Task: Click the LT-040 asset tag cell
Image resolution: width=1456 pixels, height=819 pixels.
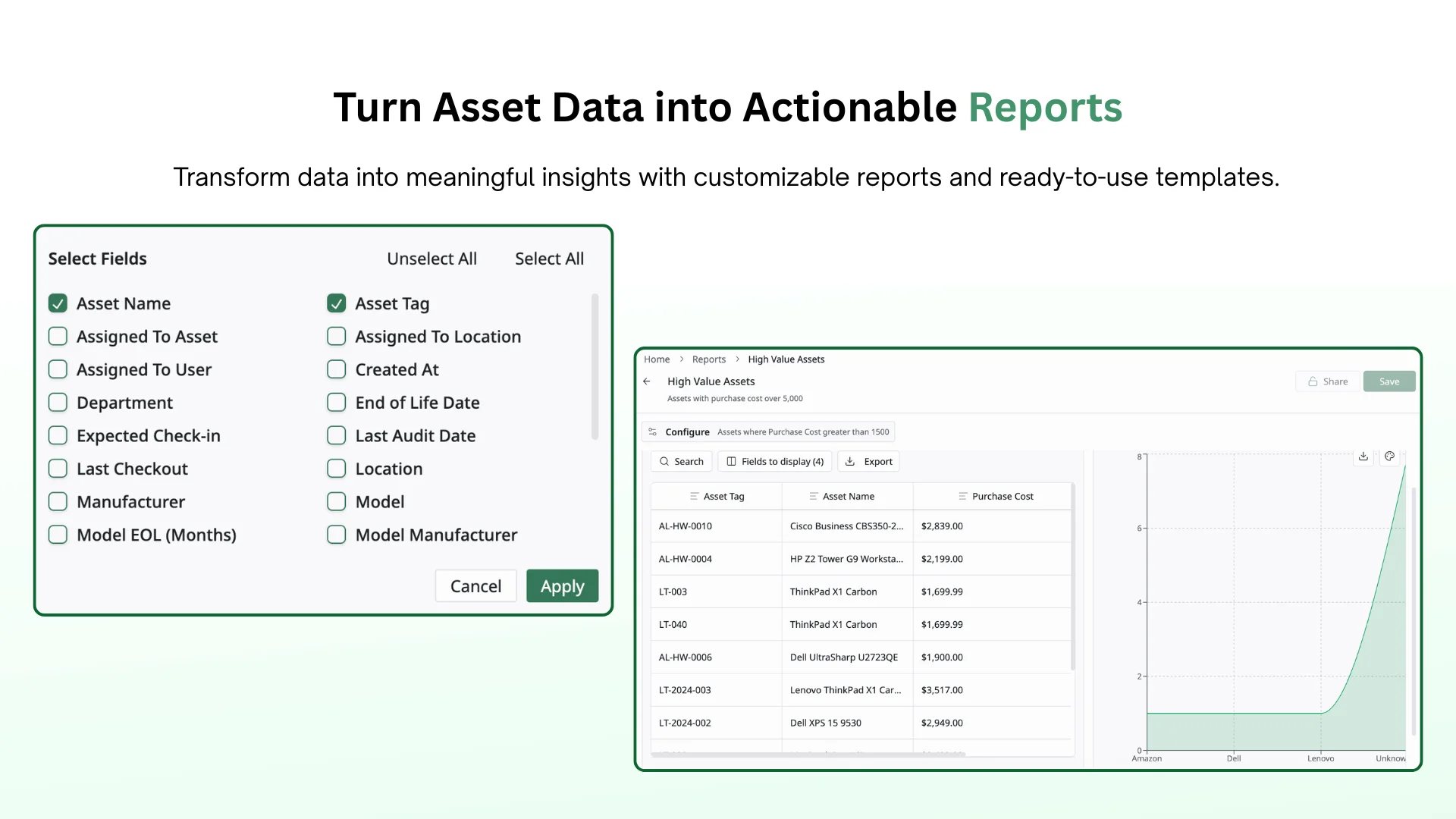Action: [716, 625]
